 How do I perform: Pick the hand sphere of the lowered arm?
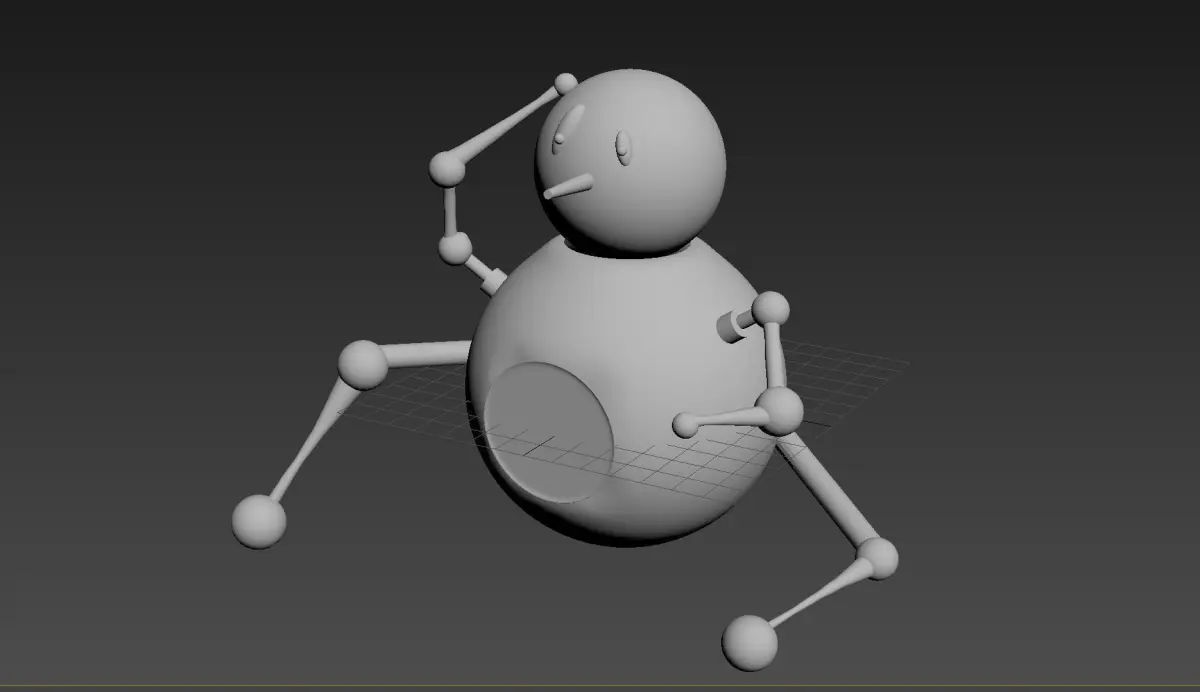[x=685, y=425]
